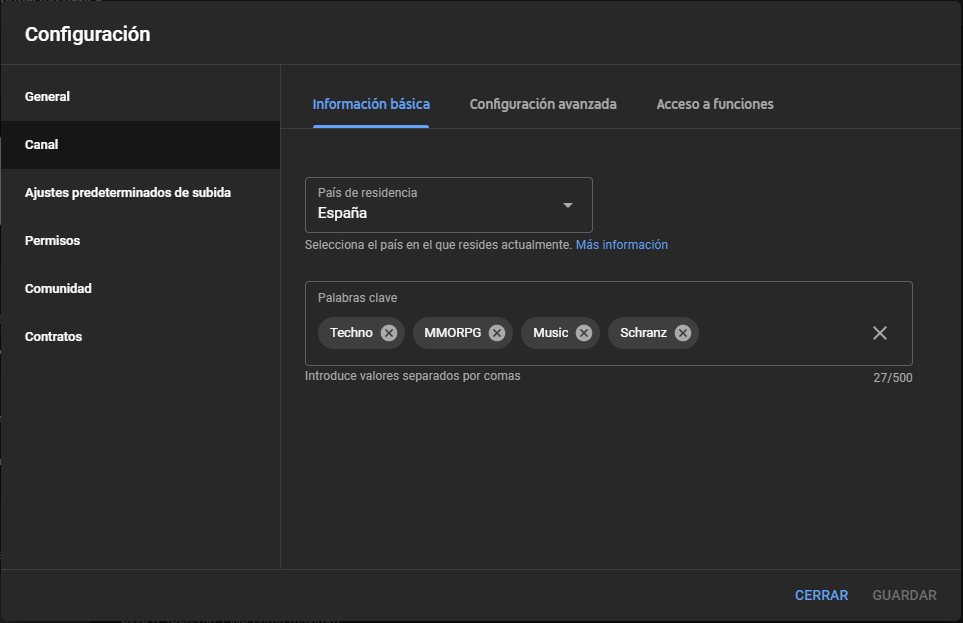Open the Configuración avanzada tab
This screenshot has height=623, width=963.
(x=543, y=104)
